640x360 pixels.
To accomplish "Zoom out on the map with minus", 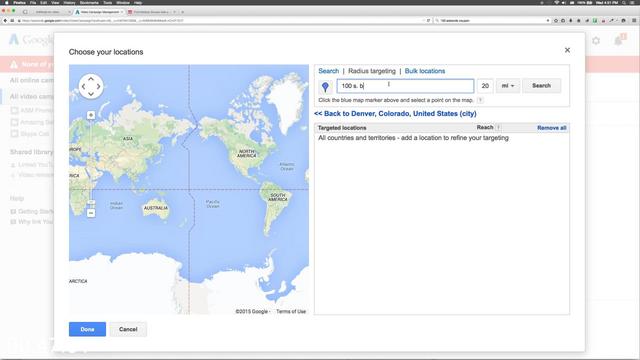I will (91, 213).
